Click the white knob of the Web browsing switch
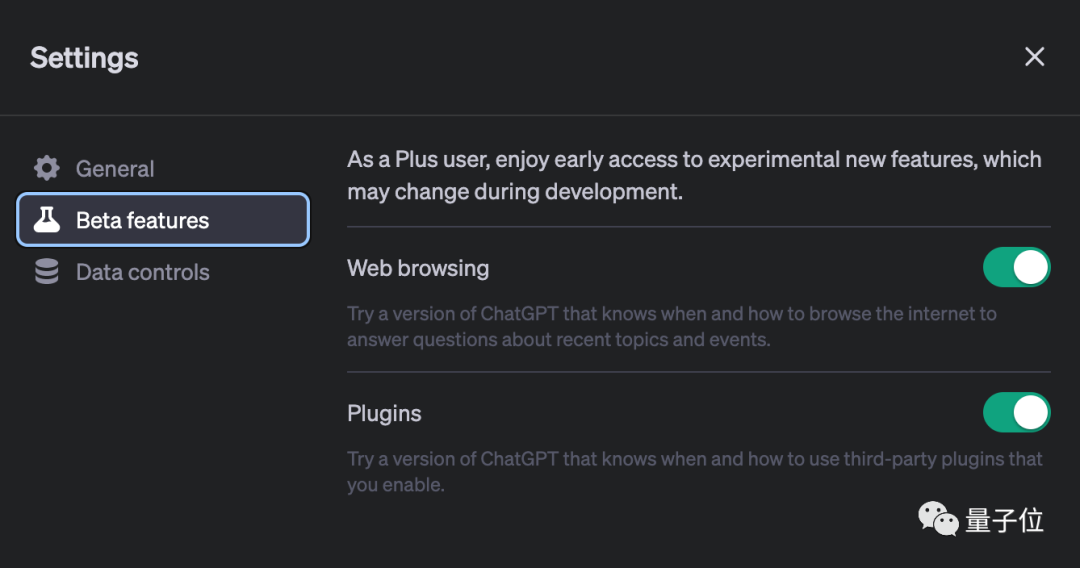 (1031, 268)
